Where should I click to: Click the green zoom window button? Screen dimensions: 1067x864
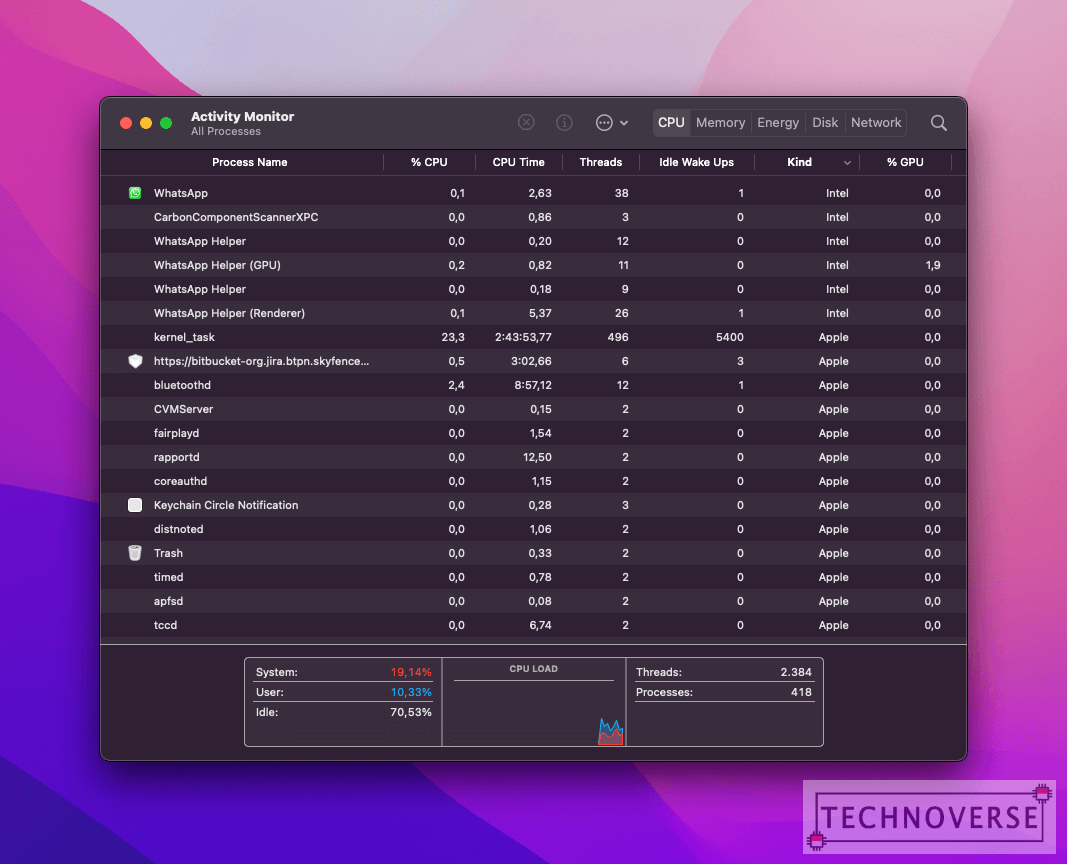pyautogui.click(x=165, y=123)
